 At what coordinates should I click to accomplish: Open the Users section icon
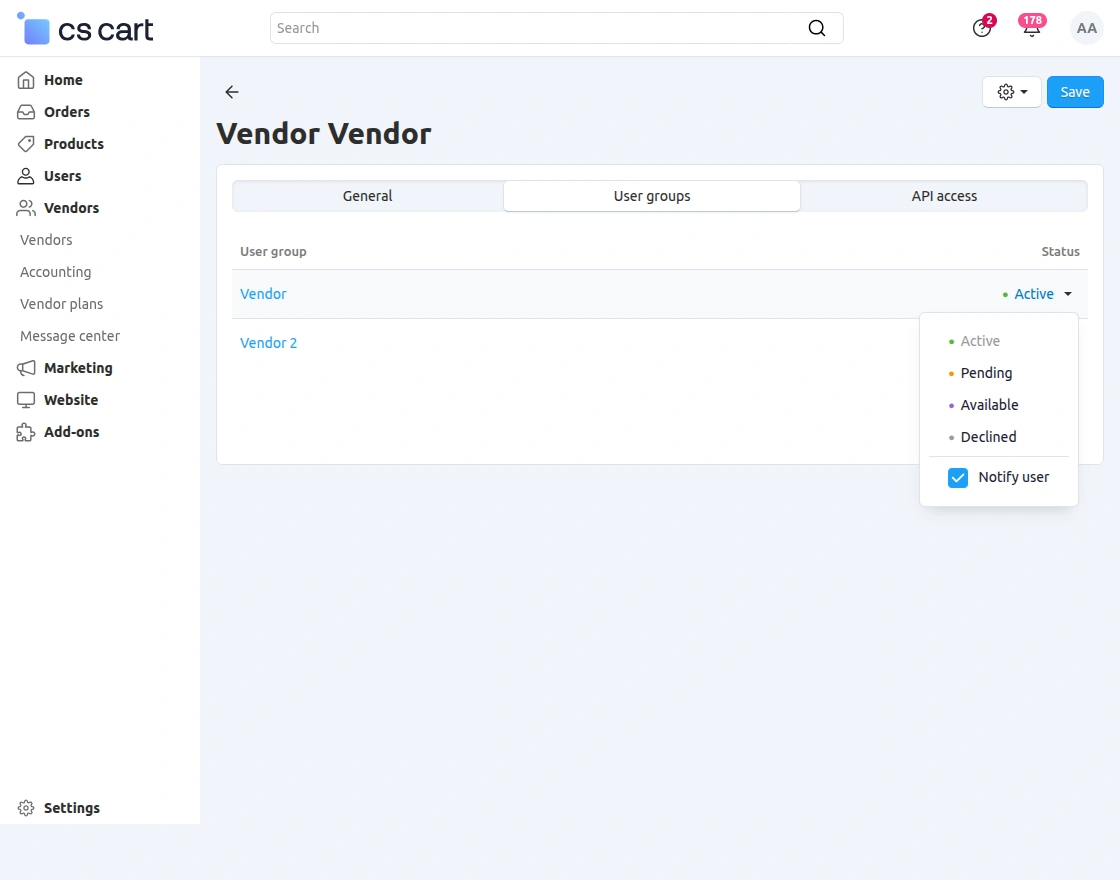coord(26,176)
